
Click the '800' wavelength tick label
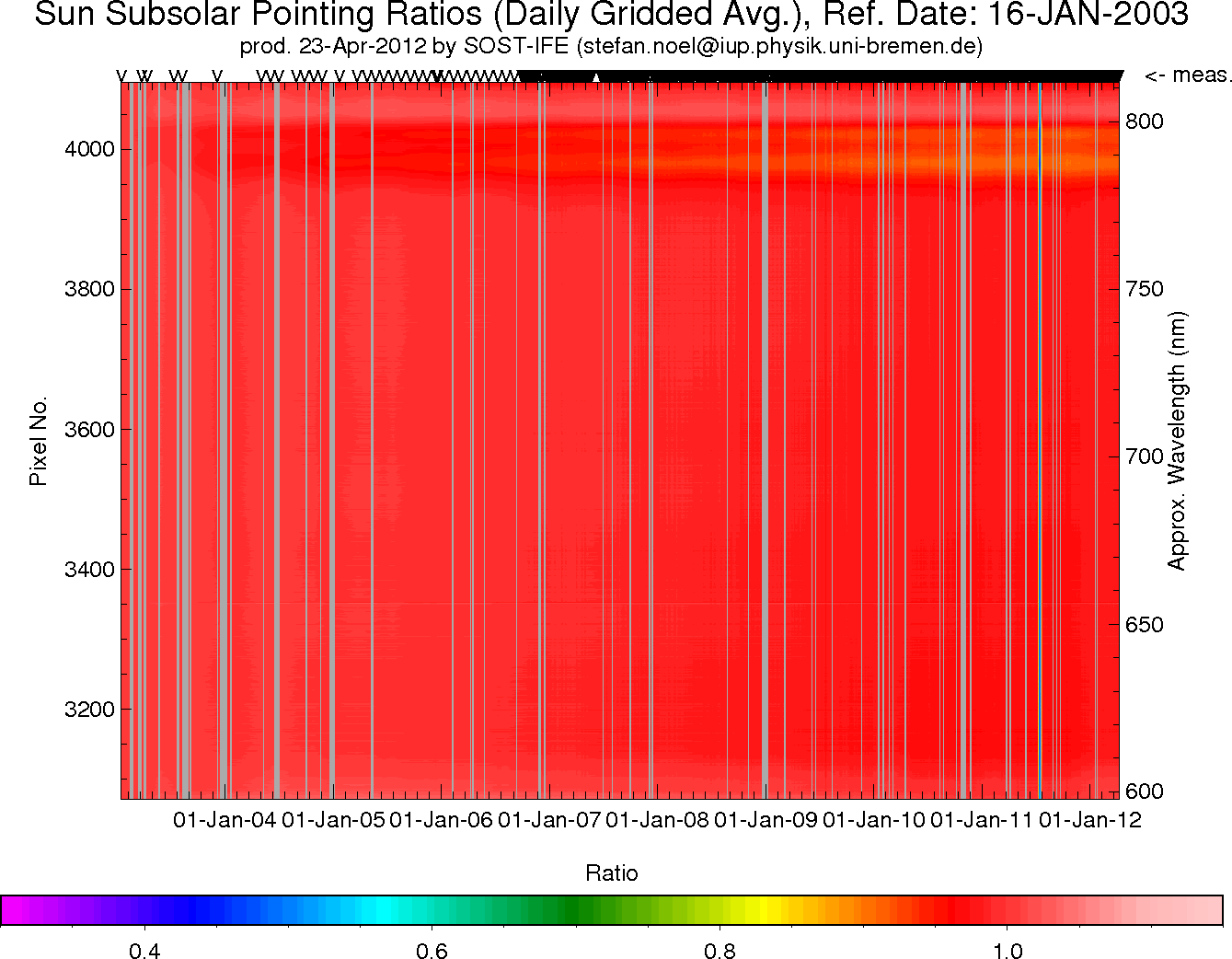click(x=1145, y=121)
